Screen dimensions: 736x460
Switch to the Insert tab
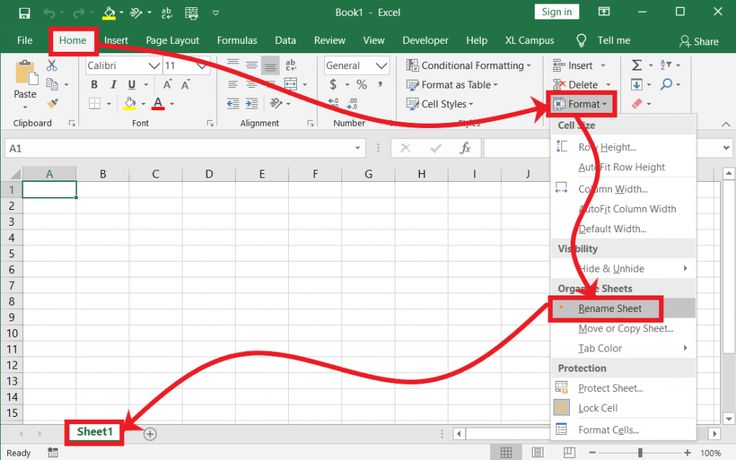pyautogui.click(x=116, y=40)
